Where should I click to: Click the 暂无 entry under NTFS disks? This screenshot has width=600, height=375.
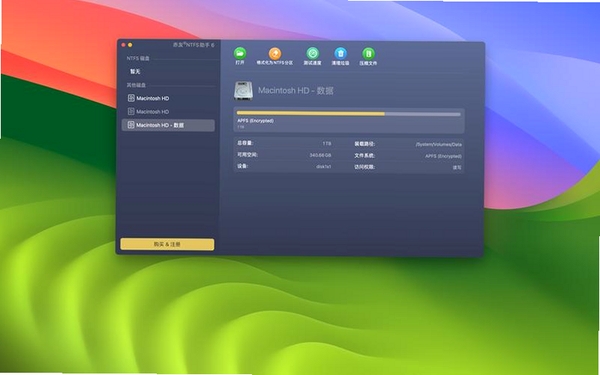click(x=135, y=72)
